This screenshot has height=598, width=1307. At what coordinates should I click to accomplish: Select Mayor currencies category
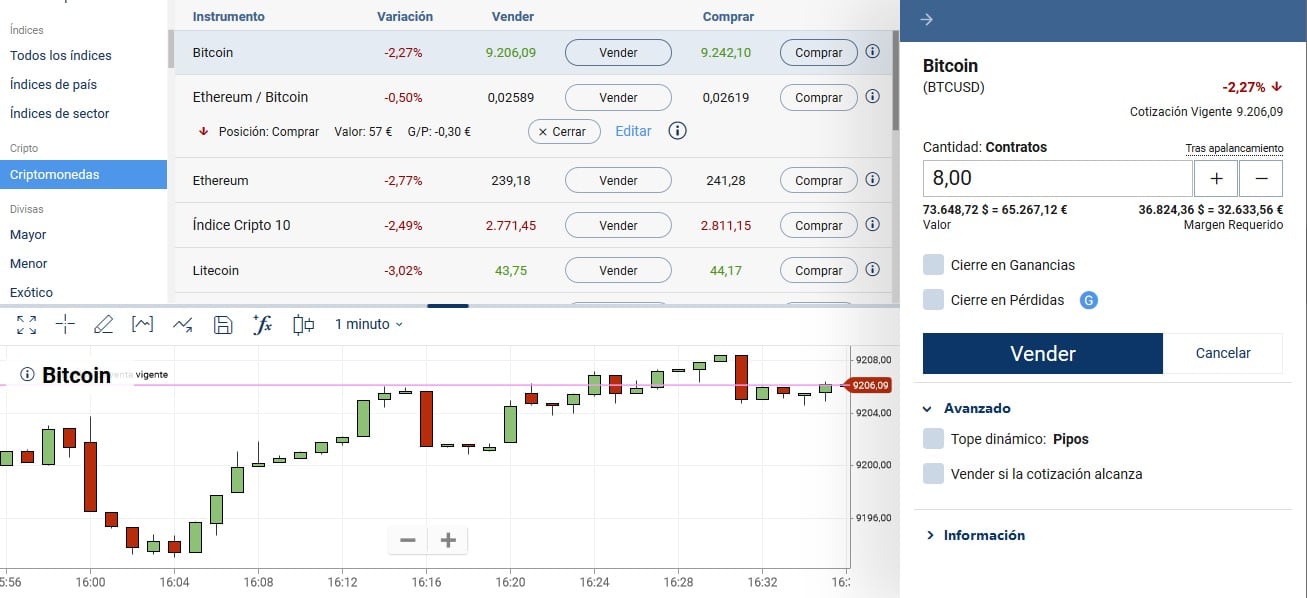point(28,234)
